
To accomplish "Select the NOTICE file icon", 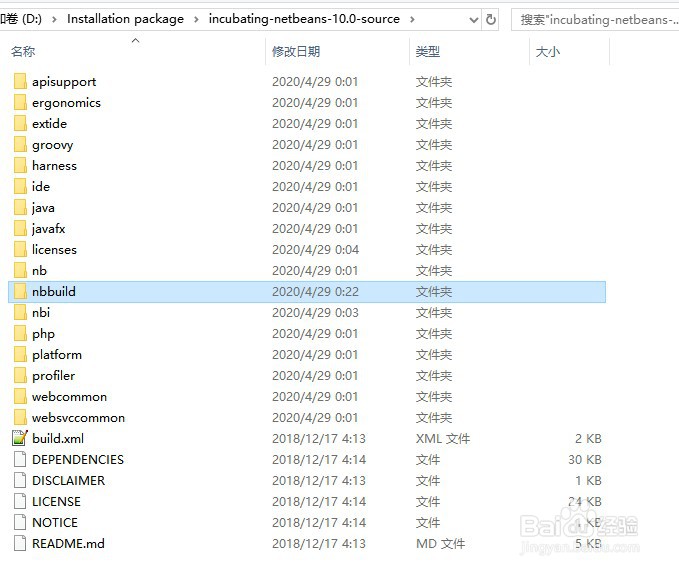I will [20, 523].
